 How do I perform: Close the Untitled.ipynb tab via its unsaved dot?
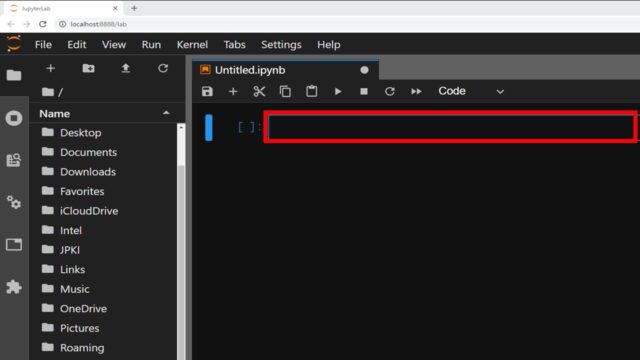(364, 70)
